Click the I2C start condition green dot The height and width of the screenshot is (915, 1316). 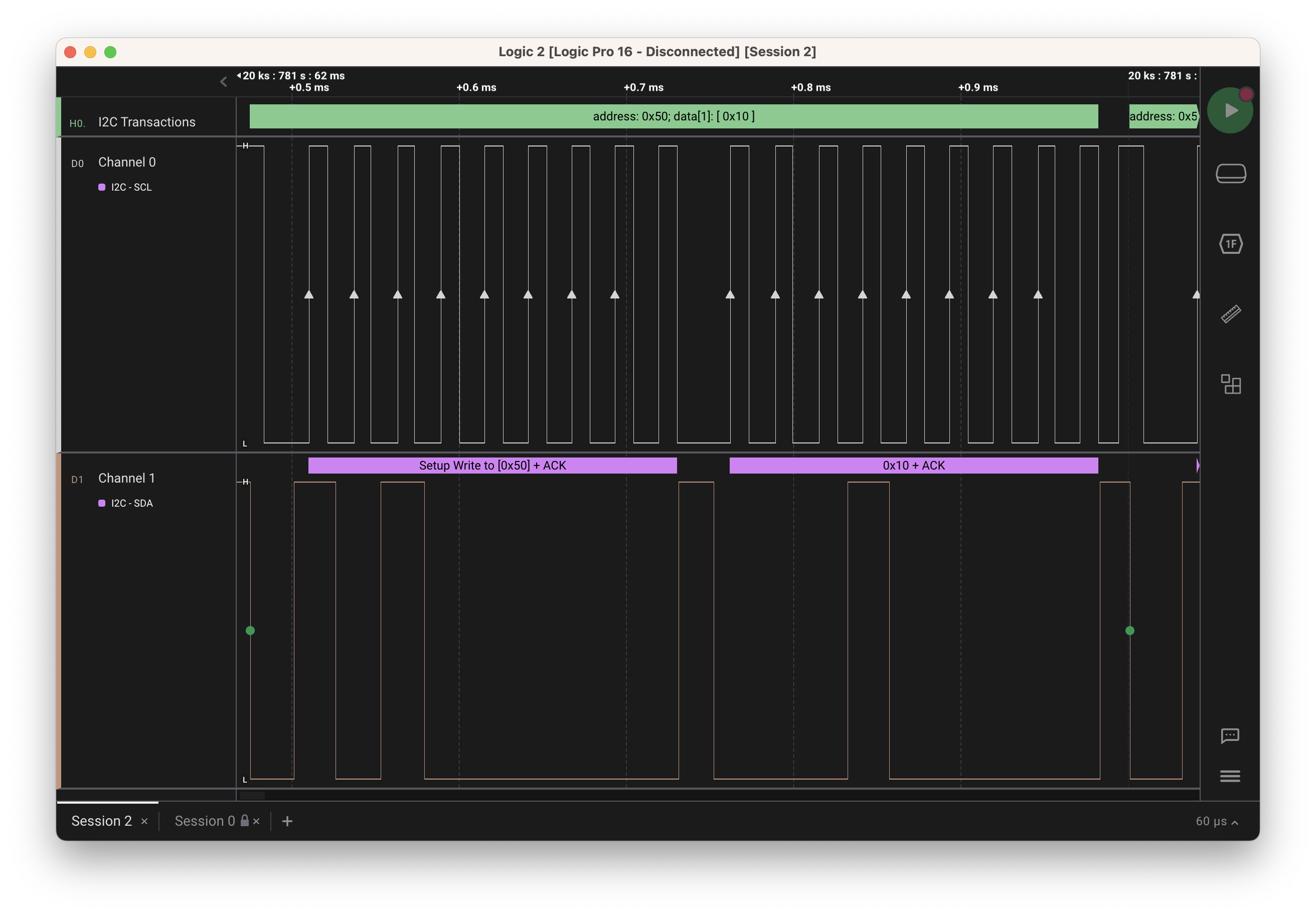point(250,631)
